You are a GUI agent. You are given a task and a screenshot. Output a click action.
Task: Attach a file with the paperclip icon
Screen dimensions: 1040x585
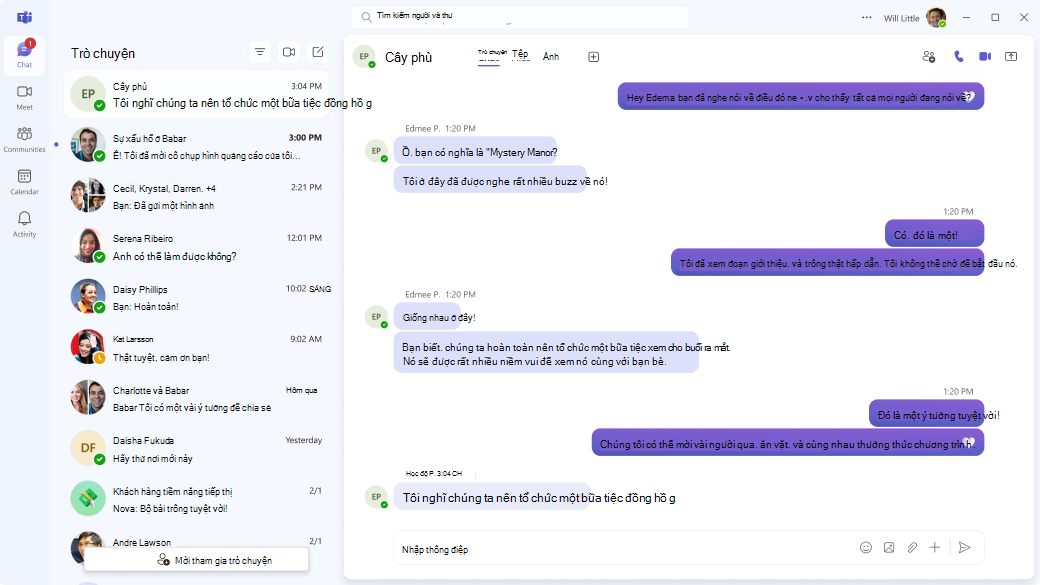pos(912,548)
